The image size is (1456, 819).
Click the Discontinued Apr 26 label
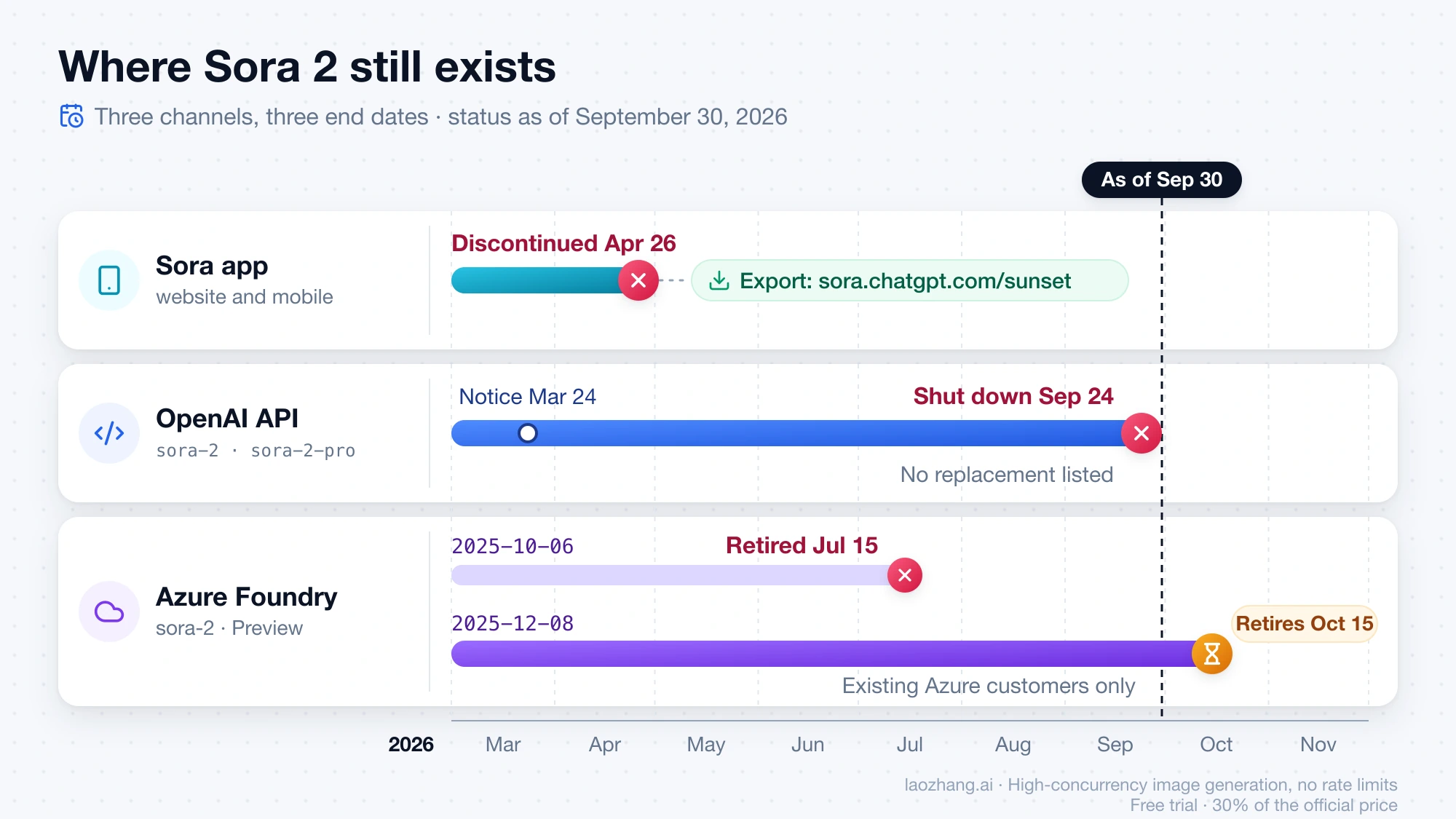563,243
